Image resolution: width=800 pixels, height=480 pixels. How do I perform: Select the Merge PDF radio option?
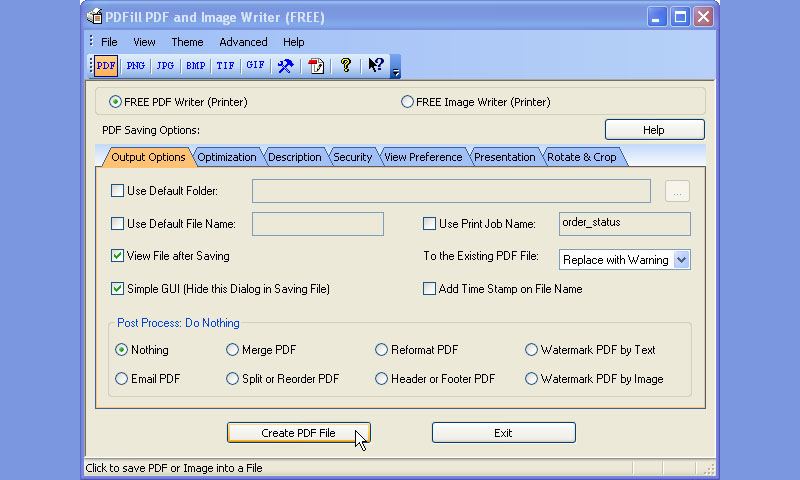tap(232, 350)
